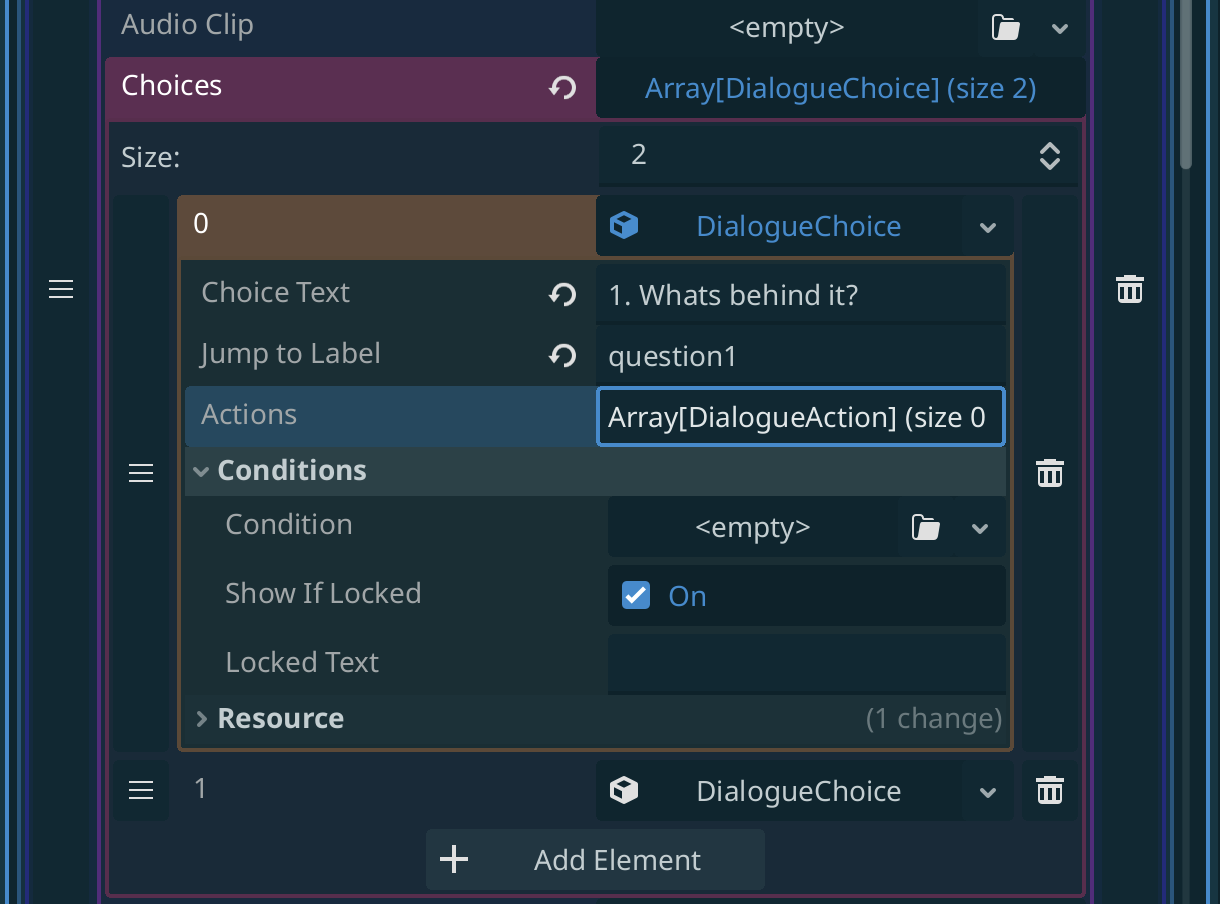
Task: Collapse the Array[DialogueChoice] (size 2) button
Action: [840, 88]
